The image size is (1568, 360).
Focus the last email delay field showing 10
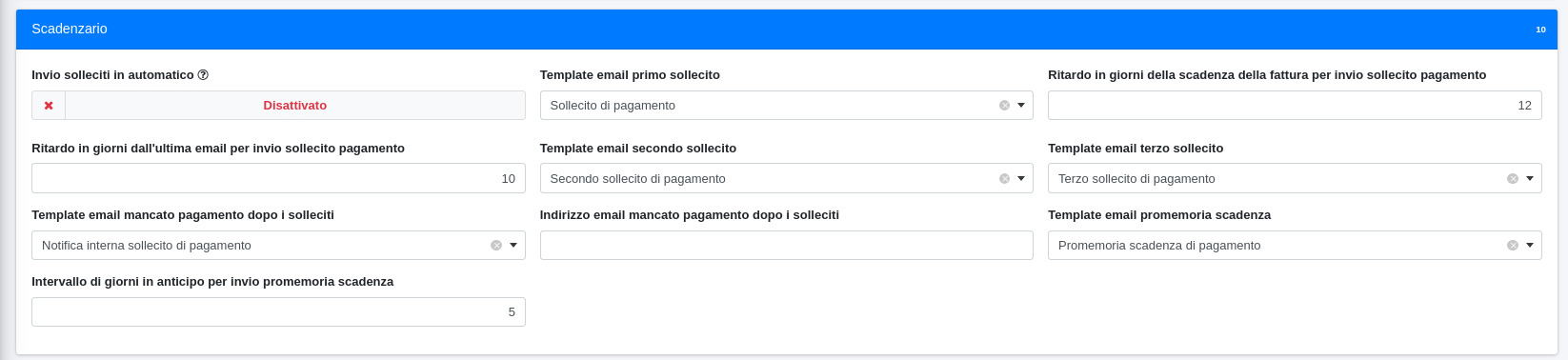[278, 179]
